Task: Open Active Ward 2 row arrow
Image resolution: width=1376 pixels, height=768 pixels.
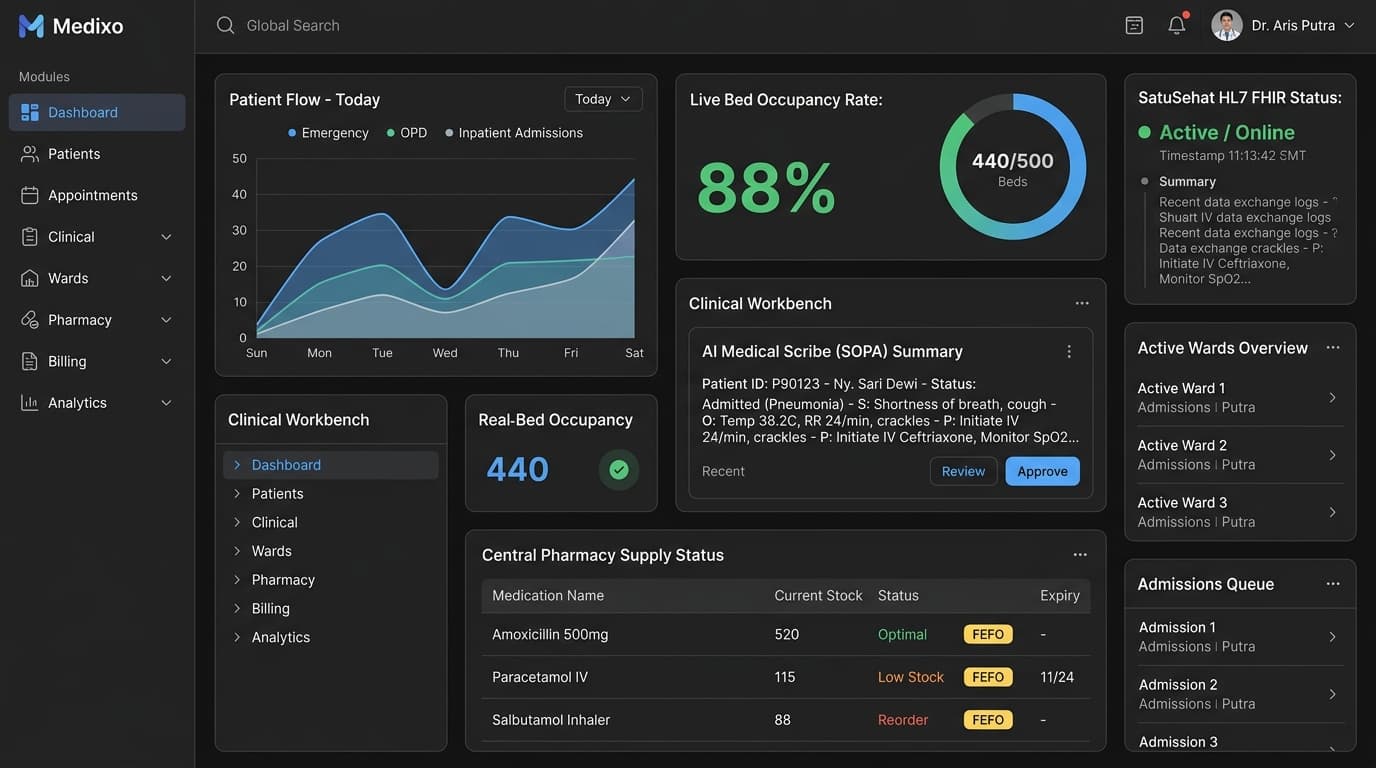Action: [x=1333, y=455]
